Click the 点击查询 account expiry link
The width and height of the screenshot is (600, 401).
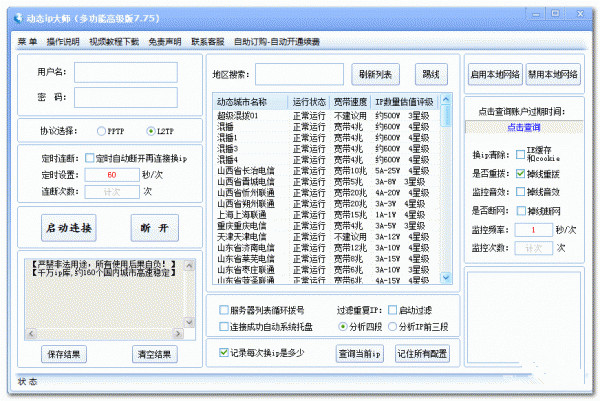(523, 128)
